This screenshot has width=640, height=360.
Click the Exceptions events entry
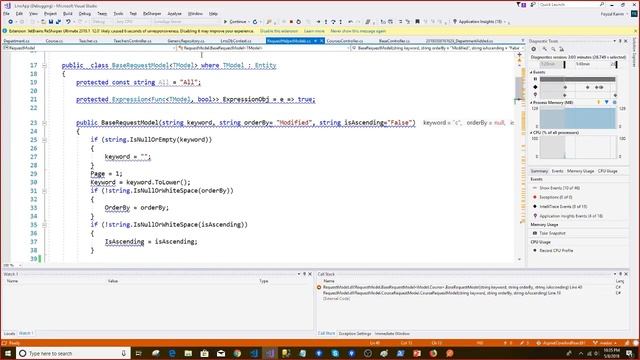click(x=553, y=197)
